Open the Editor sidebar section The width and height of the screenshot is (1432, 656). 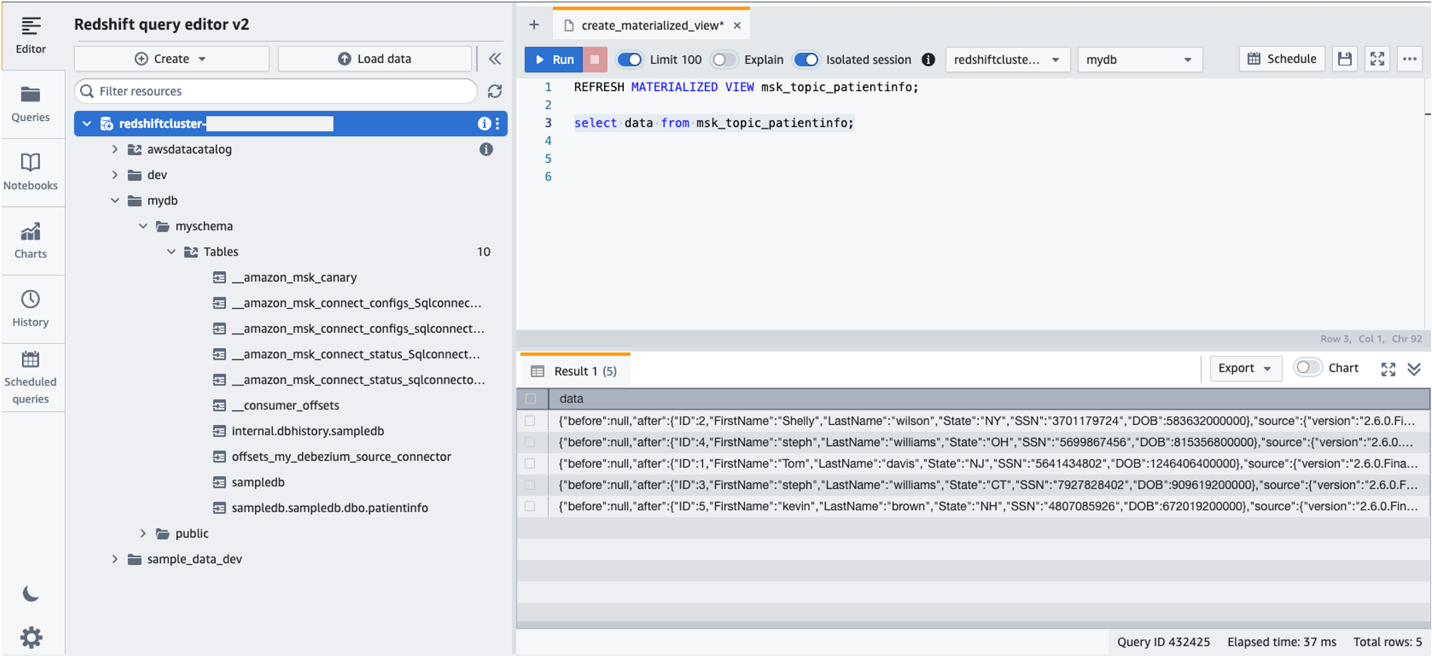pos(31,35)
